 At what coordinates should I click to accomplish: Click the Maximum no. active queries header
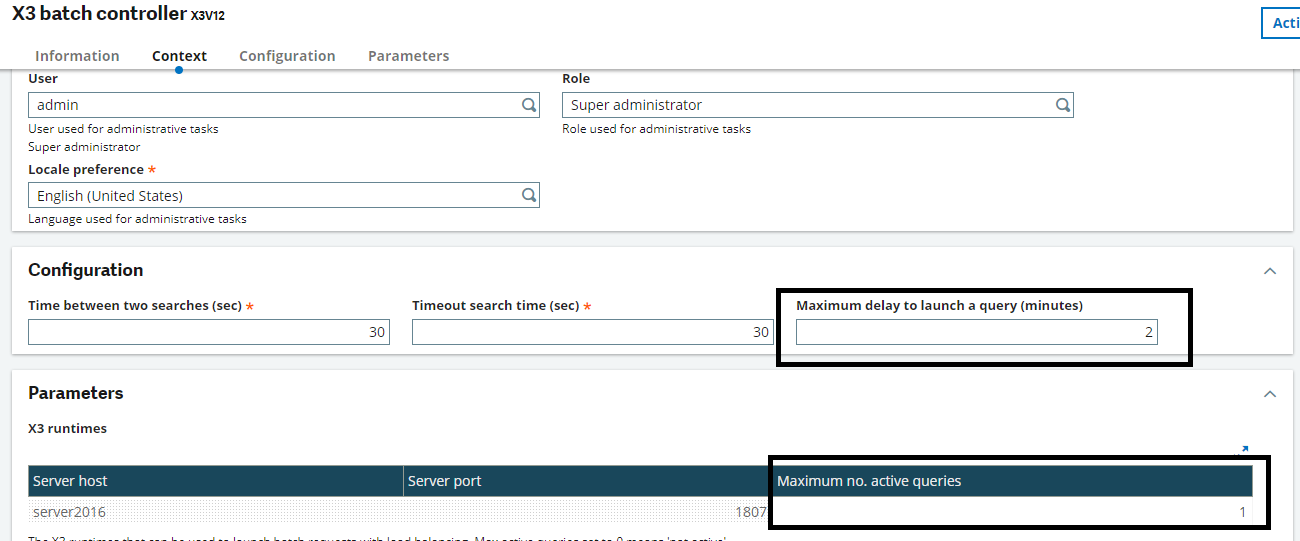tap(1013, 481)
